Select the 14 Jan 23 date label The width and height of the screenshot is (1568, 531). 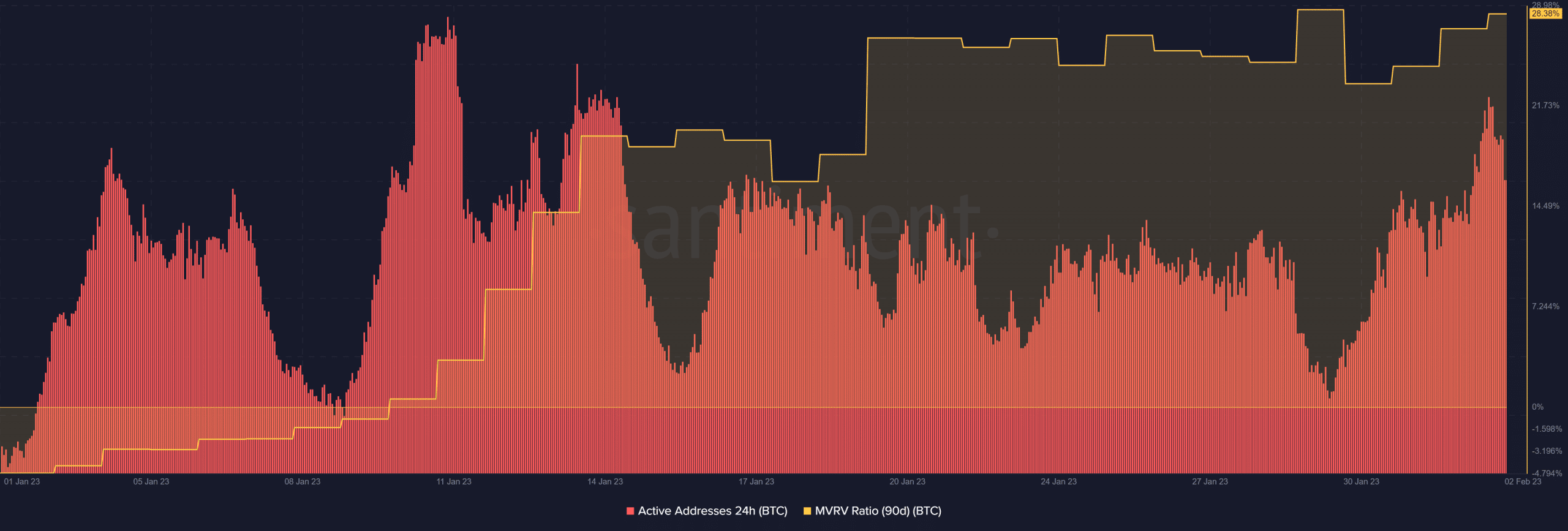(605, 481)
